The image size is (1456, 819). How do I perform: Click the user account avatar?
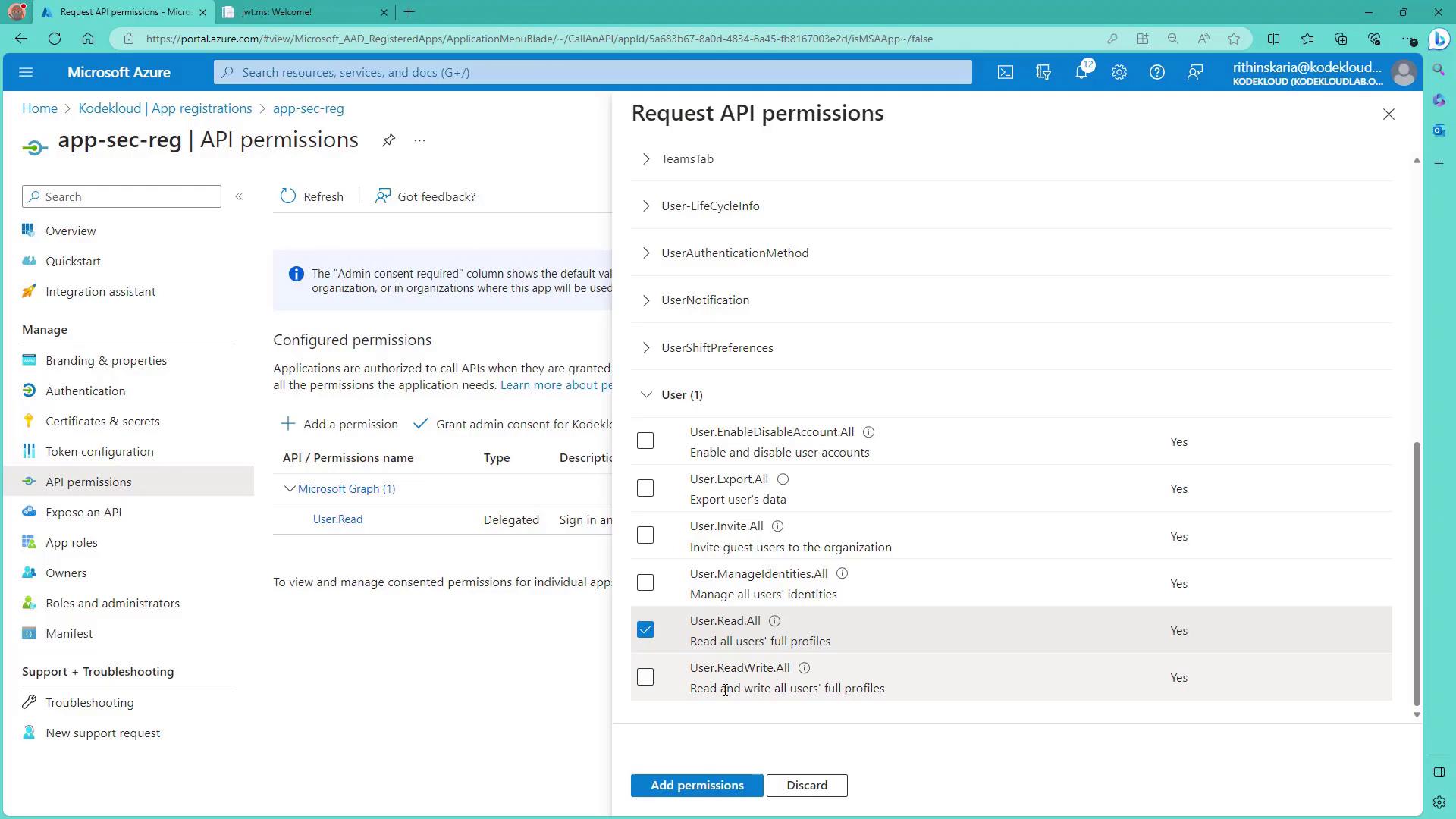pyautogui.click(x=1404, y=73)
